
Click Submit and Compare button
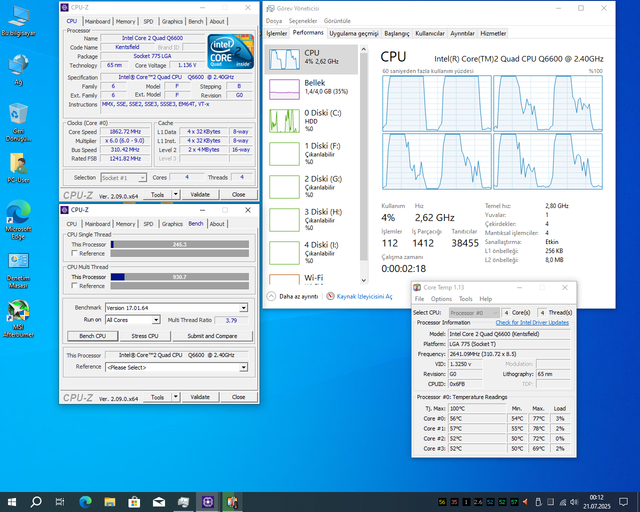(212, 336)
